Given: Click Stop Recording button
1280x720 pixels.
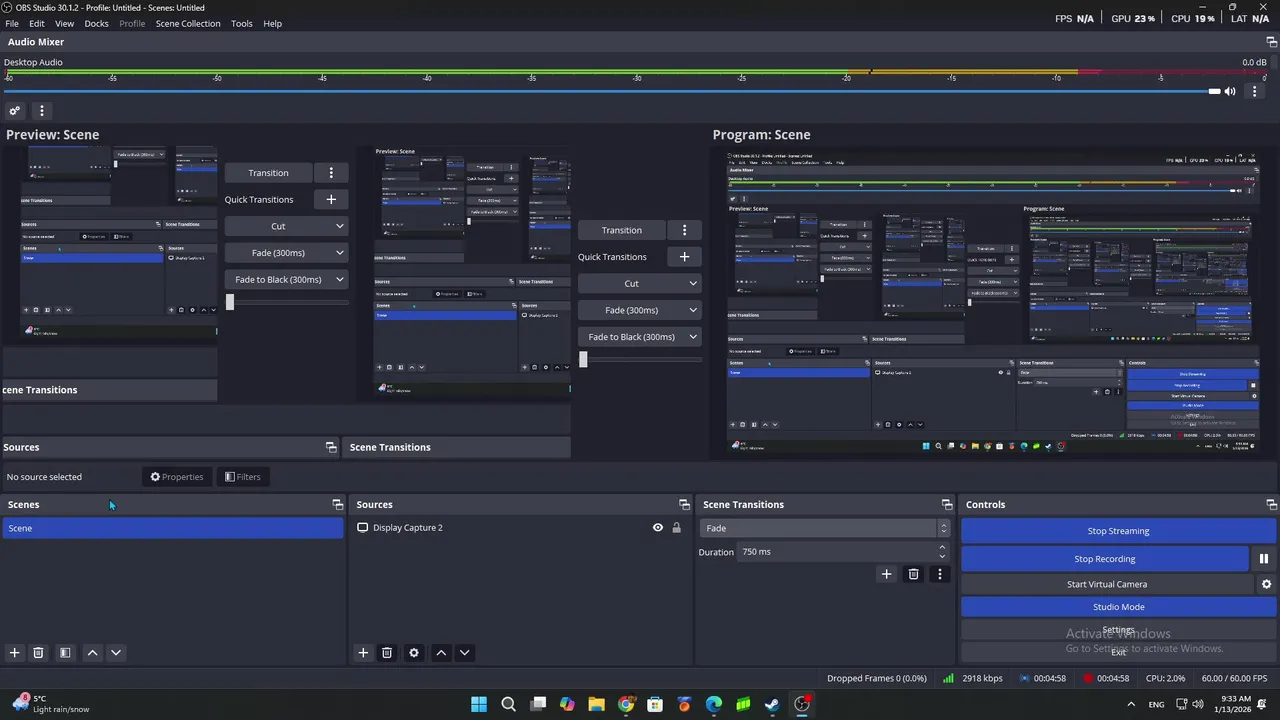Looking at the screenshot, I should (x=1104, y=559).
